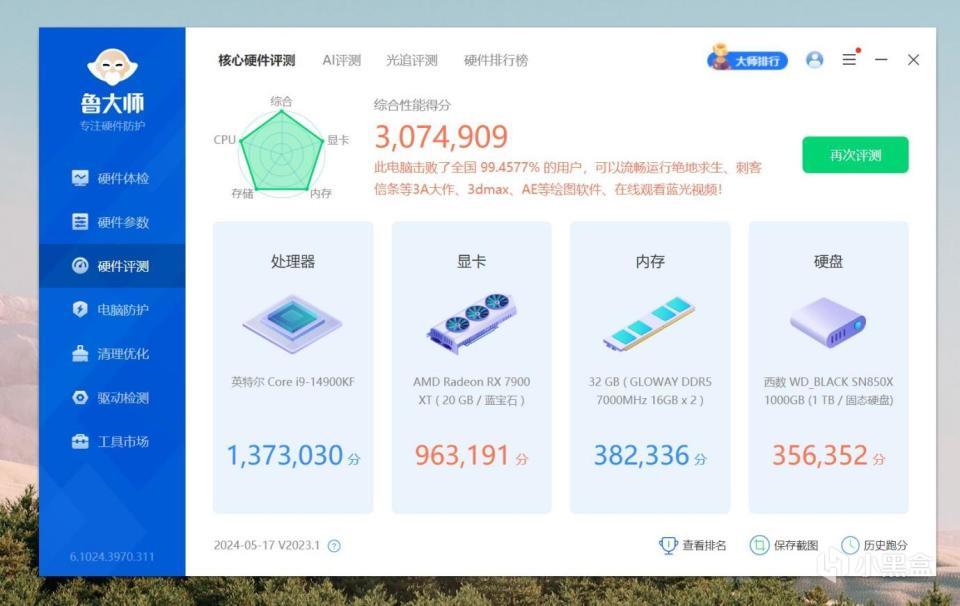Click the user account avatar icon
This screenshot has width=960, height=606.
[814, 60]
